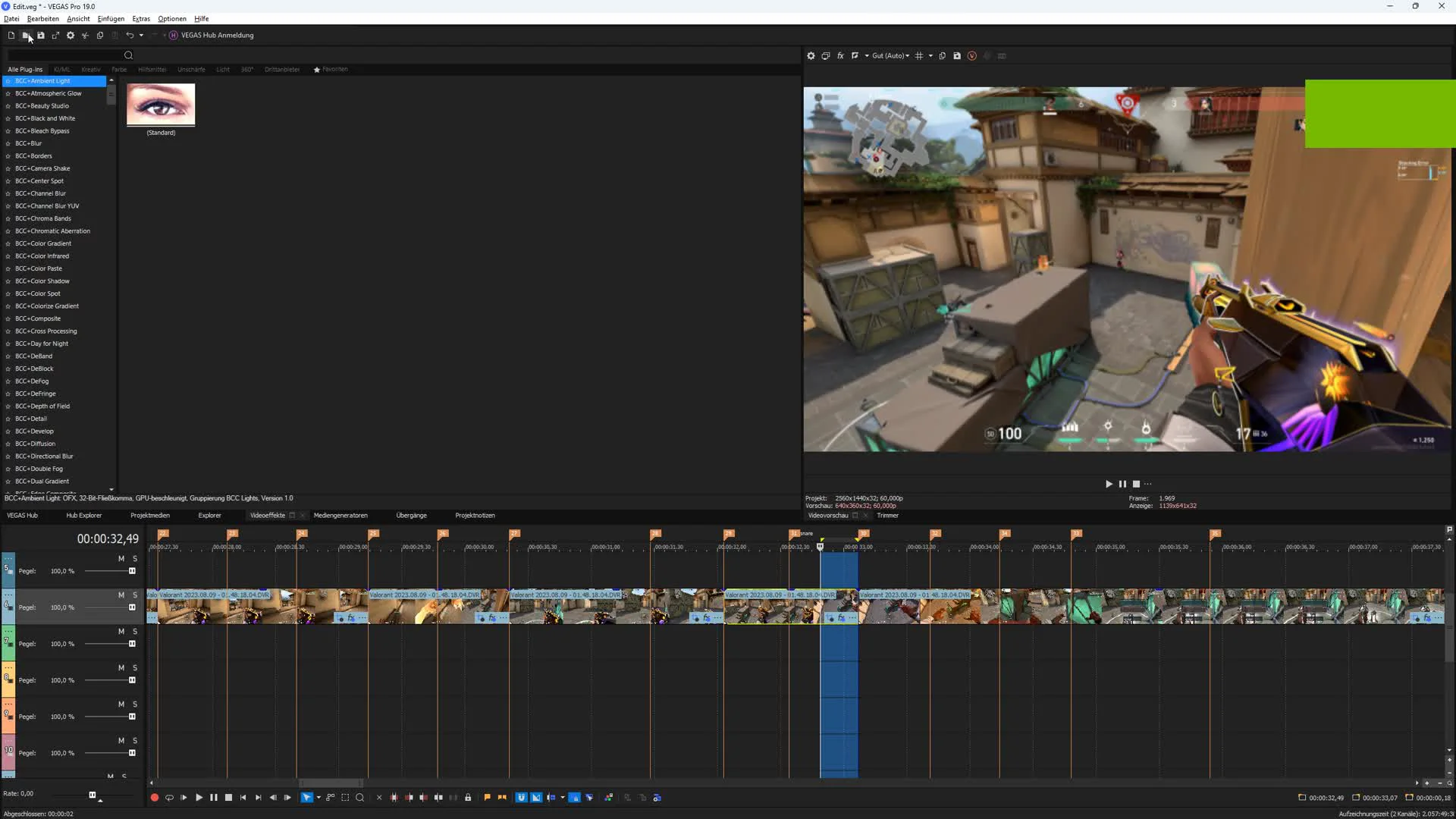The image size is (1456, 819).
Task: Select BCC+Chroma Bands plug-in
Action: pos(43,218)
